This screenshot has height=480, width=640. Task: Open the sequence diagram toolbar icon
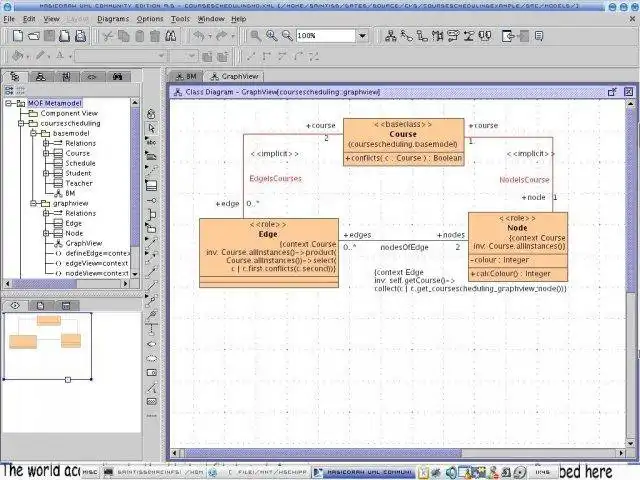pos(438,36)
